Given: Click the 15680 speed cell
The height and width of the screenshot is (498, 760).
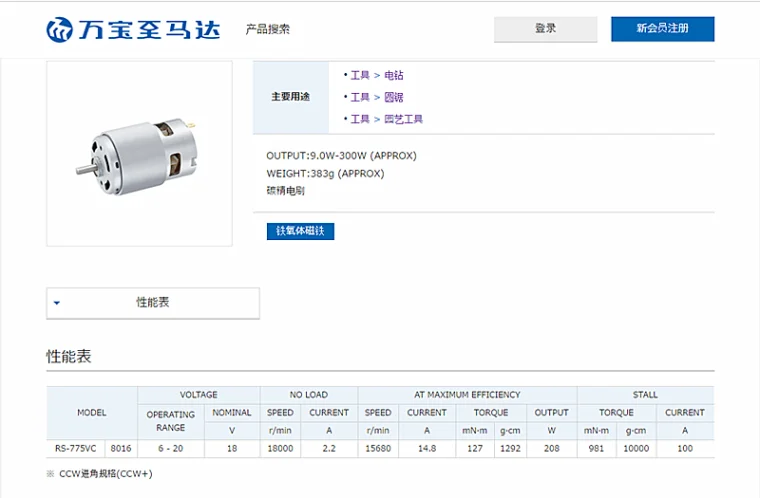Looking at the screenshot, I should [x=378, y=449].
